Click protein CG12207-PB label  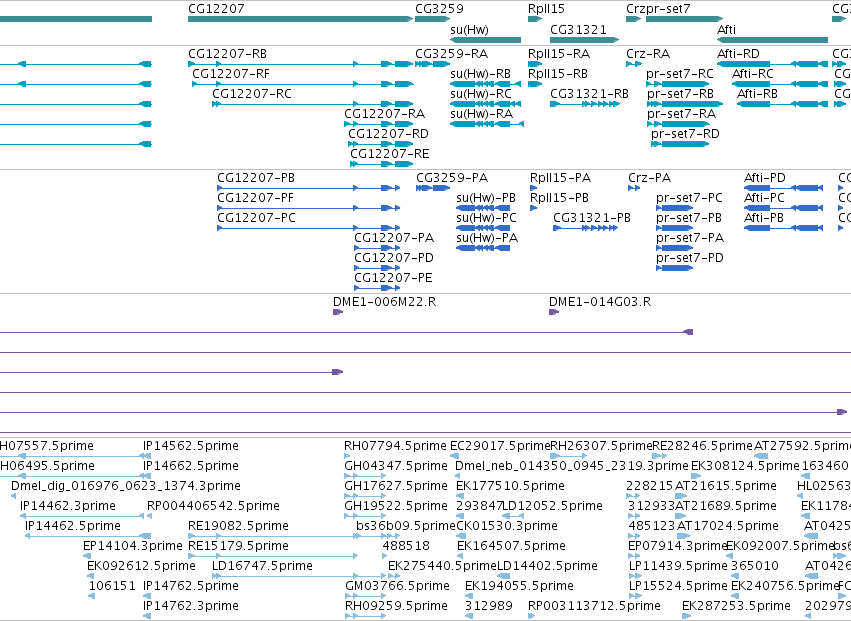[256, 178]
